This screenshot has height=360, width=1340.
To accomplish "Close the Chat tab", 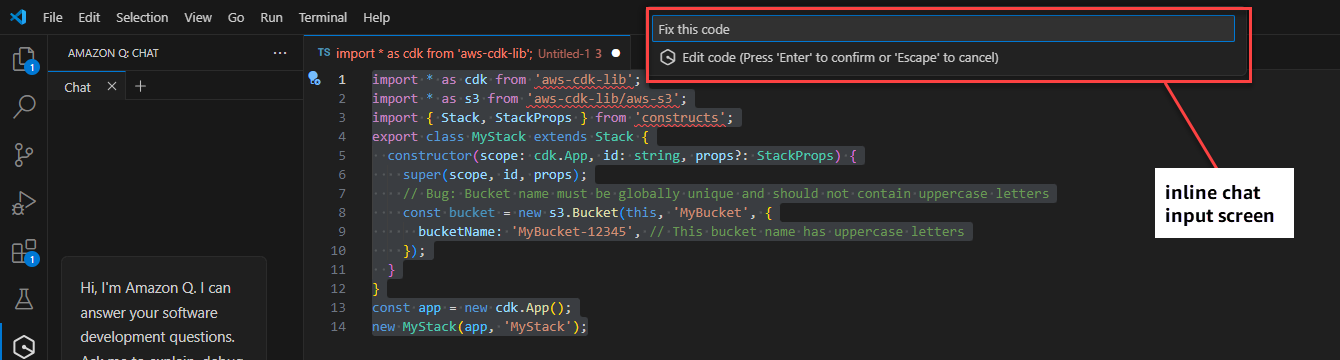I will click(112, 86).
